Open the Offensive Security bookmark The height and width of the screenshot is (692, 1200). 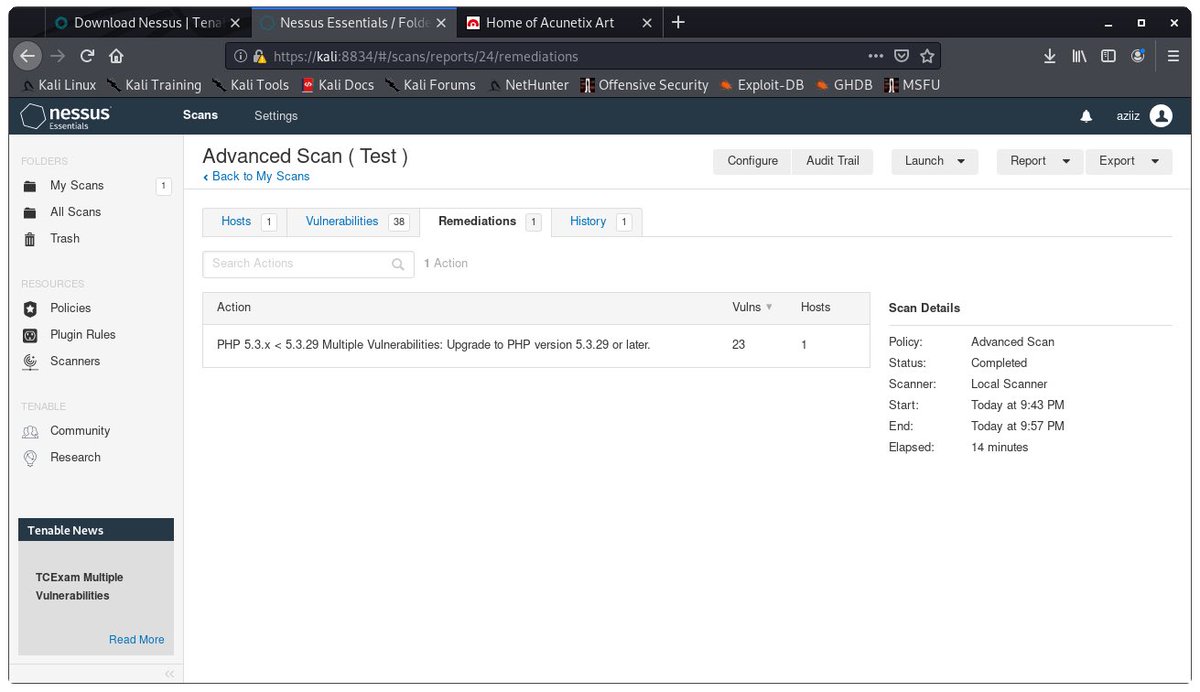[645, 85]
